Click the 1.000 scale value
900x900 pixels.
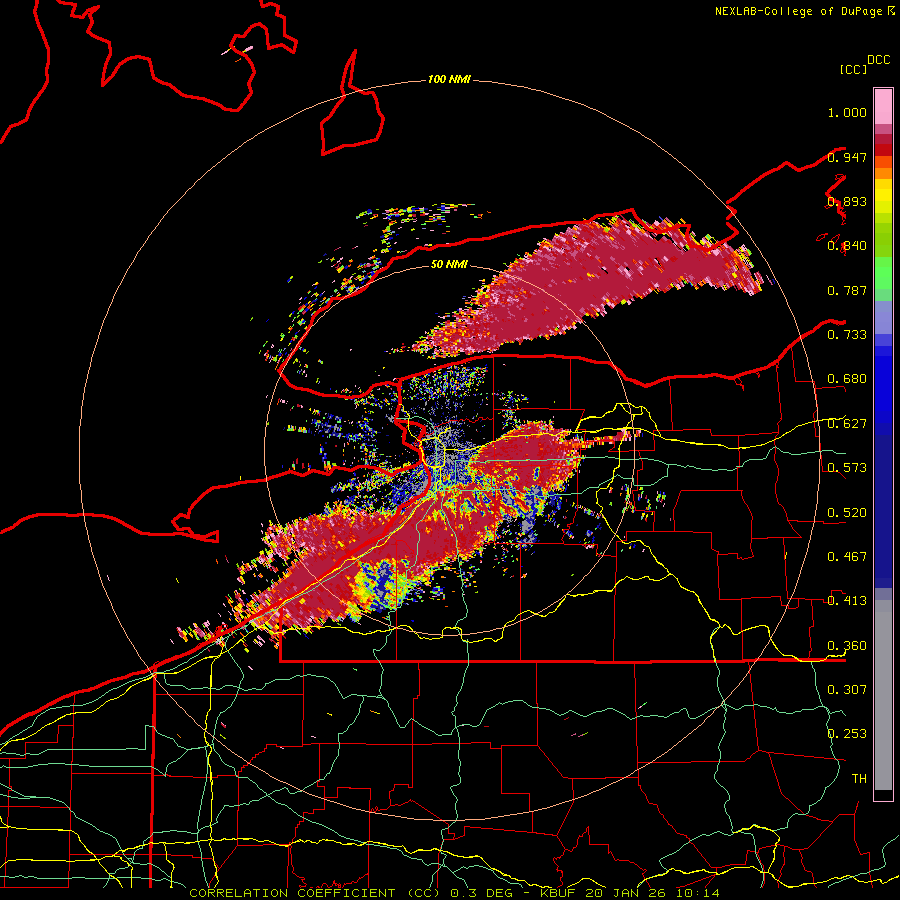(847, 112)
